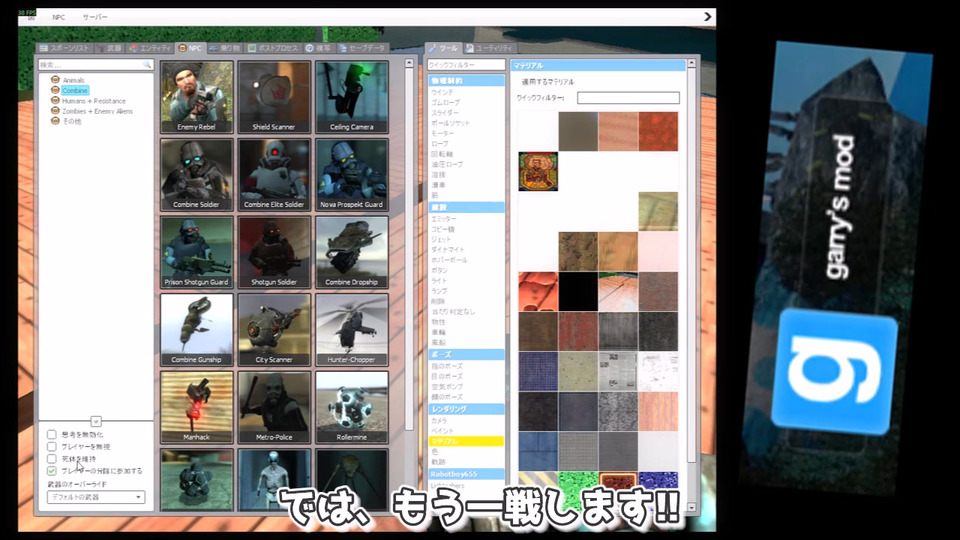
Task: Open the ユーティリティ tab
Action: coord(490,48)
